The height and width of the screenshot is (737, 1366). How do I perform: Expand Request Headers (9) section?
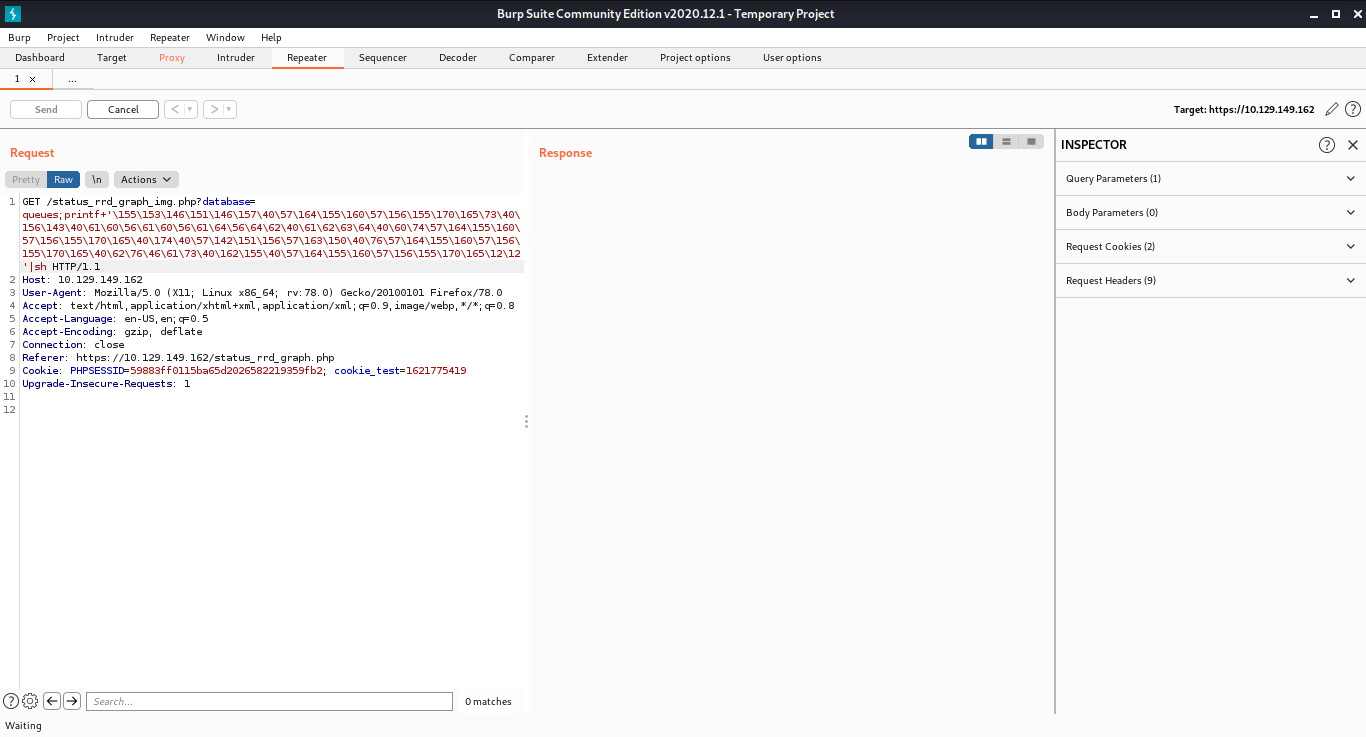(x=1211, y=281)
